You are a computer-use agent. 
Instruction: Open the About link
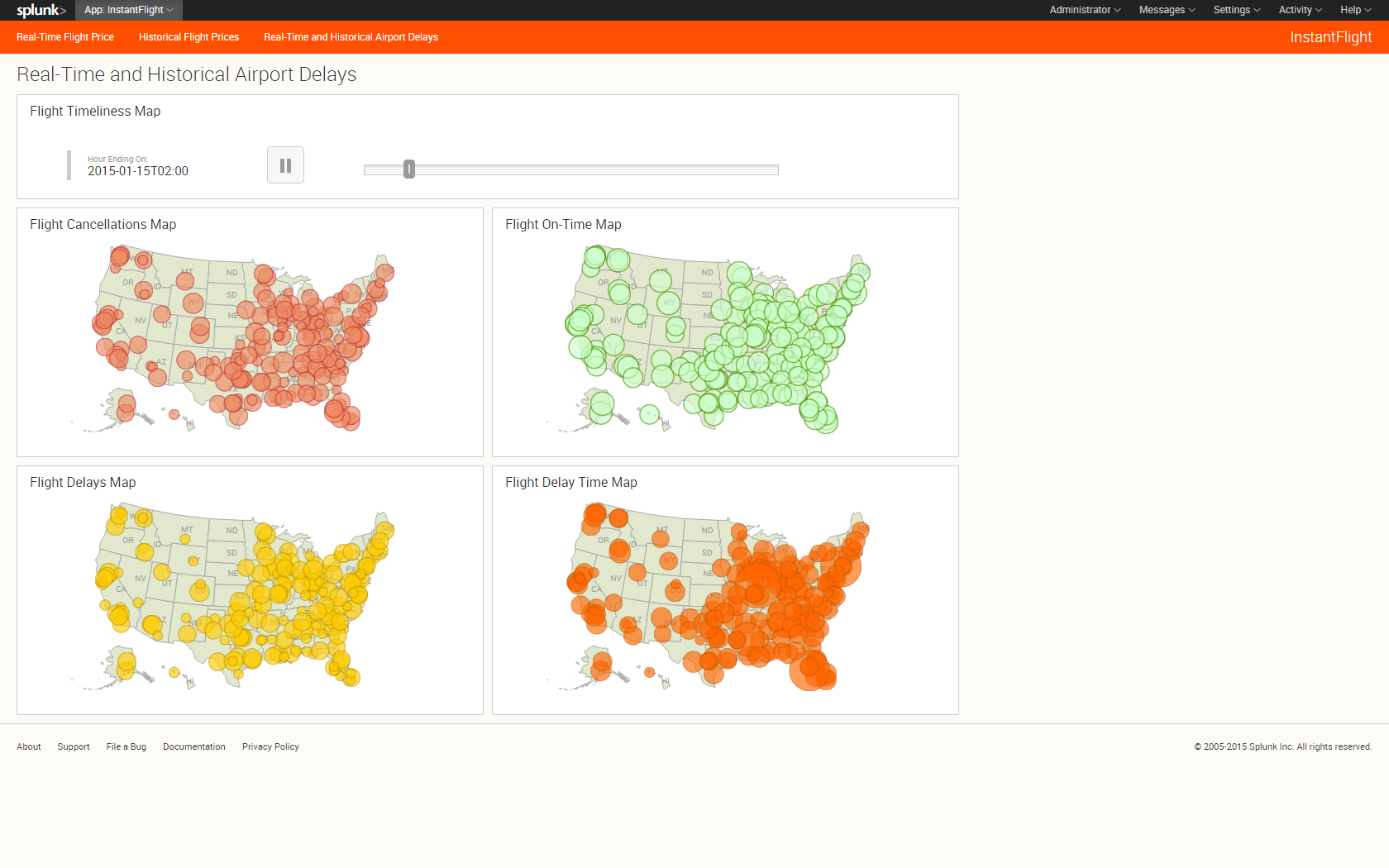tap(29, 746)
